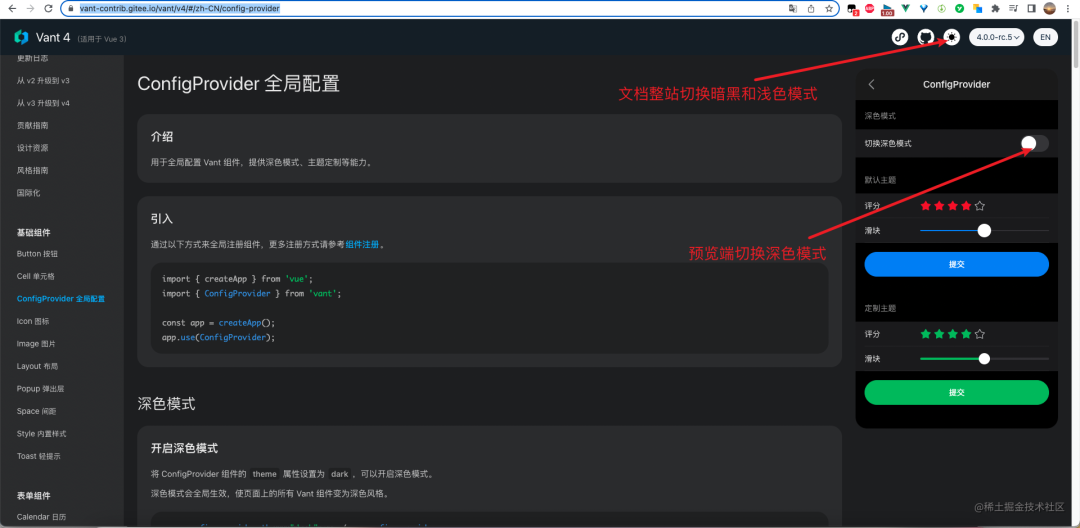
Task: Click the 引入 section heading
Action: (x=162, y=218)
